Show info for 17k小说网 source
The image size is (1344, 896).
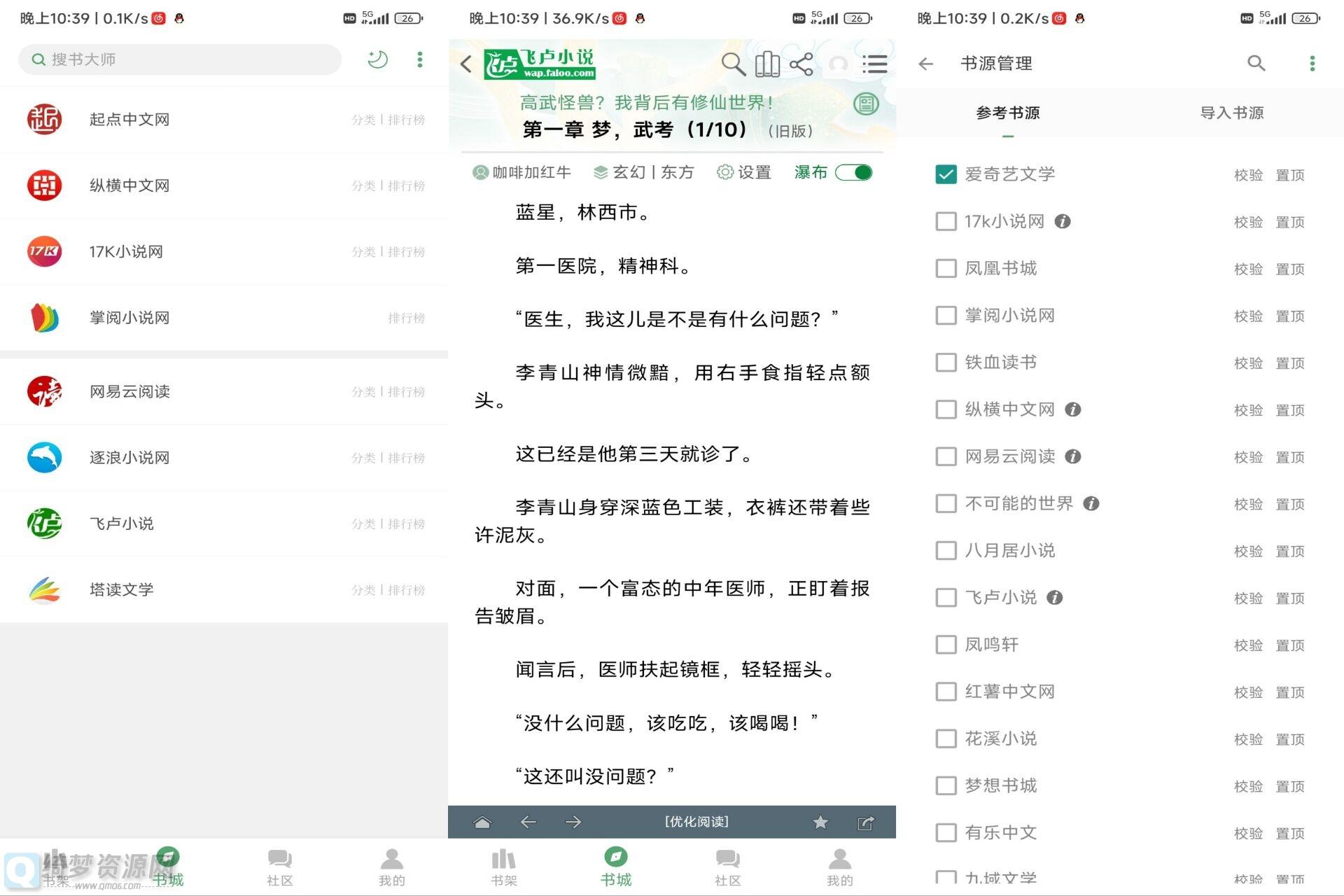(1063, 221)
